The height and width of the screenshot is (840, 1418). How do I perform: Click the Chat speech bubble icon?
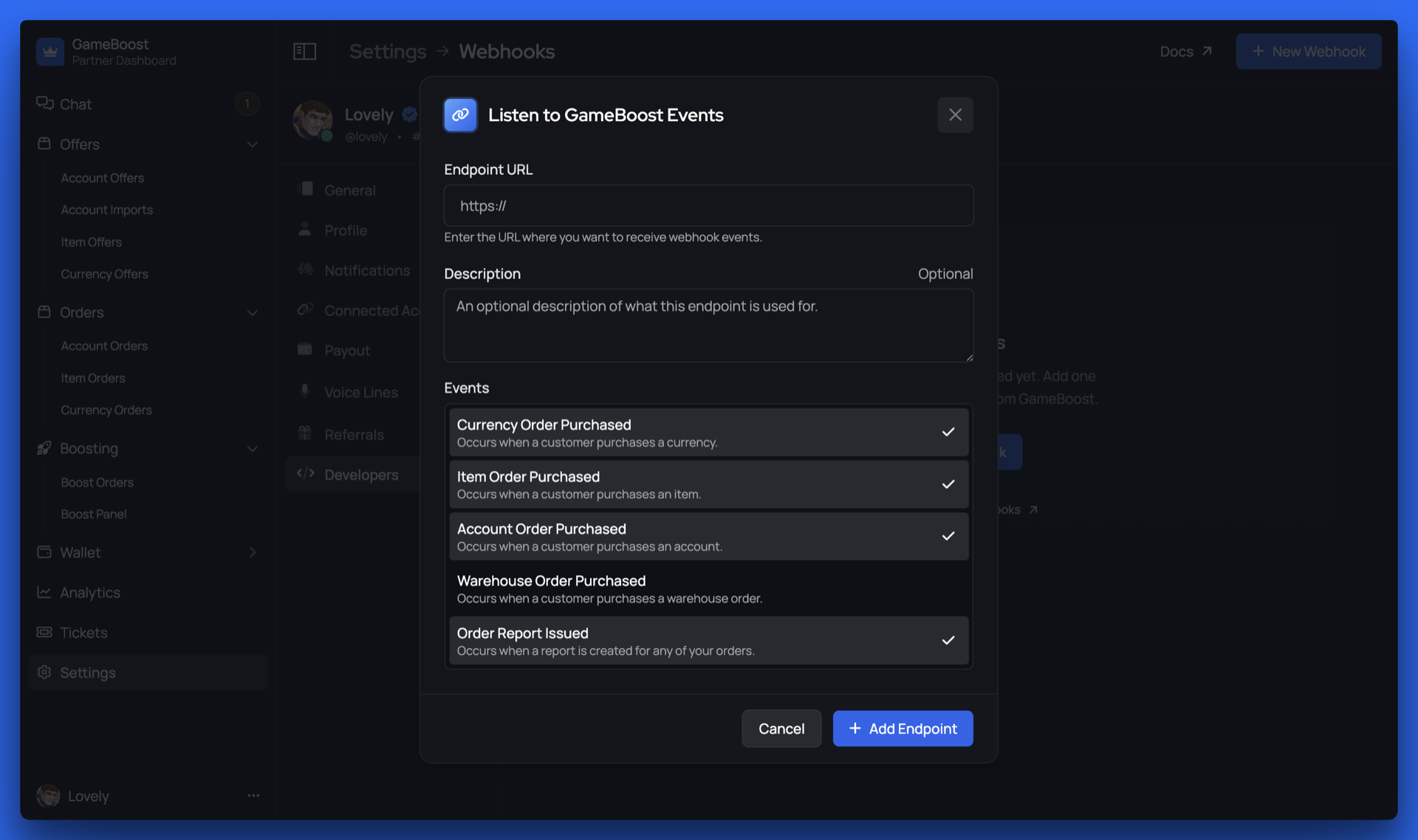click(44, 103)
